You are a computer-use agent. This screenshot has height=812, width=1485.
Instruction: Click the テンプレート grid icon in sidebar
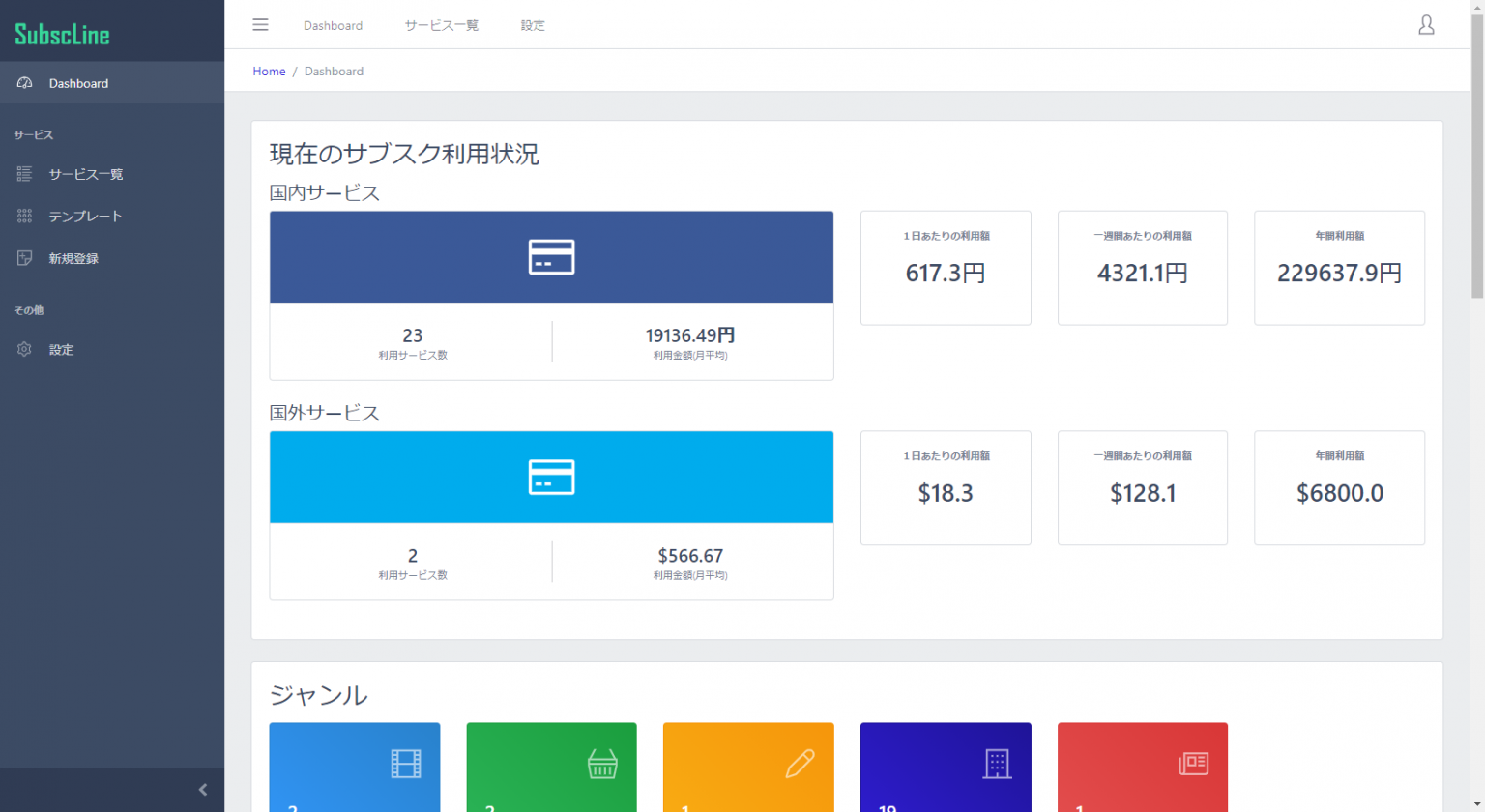25,217
